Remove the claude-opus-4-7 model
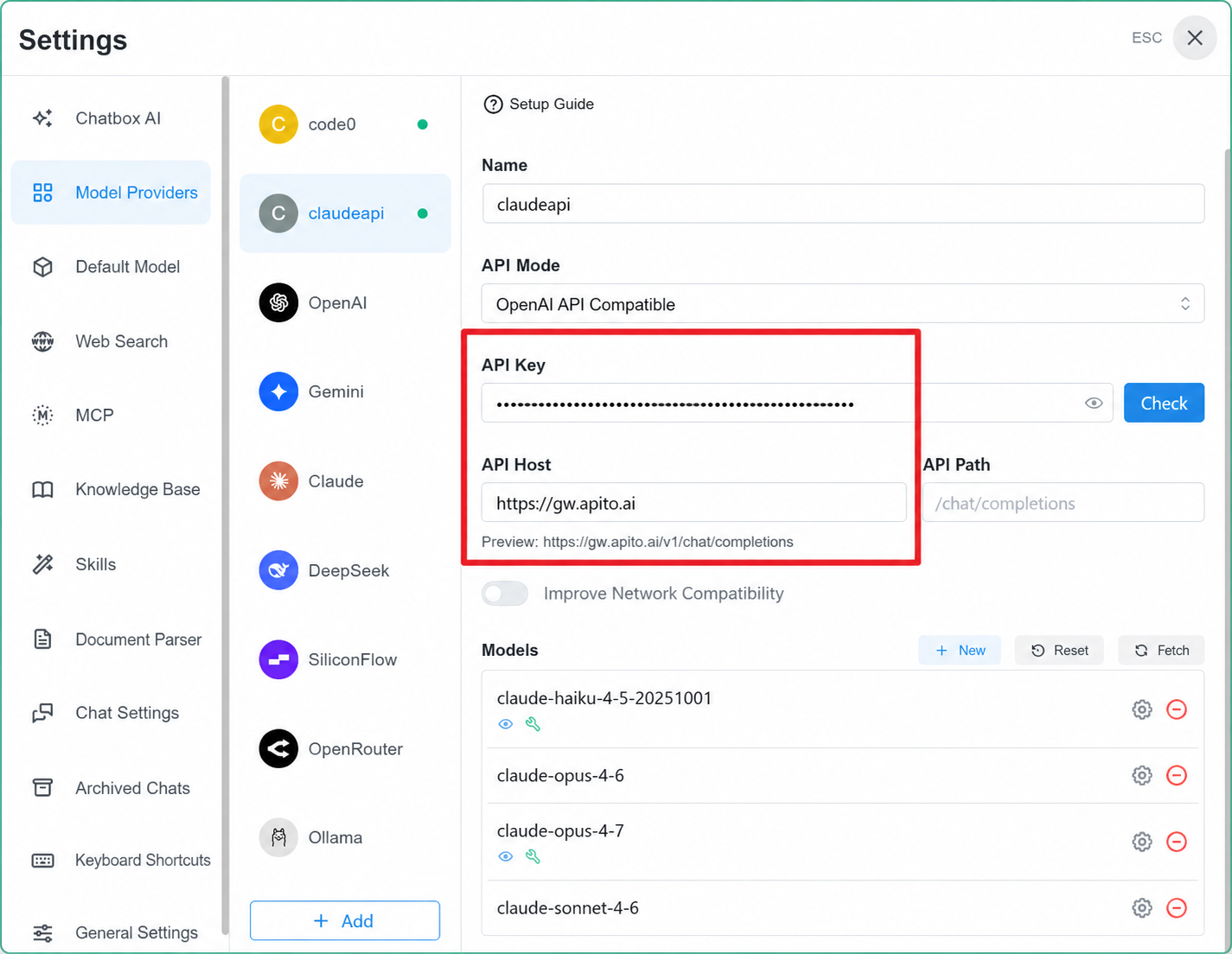The height and width of the screenshot is (954, 1232). (x=1177, y=842)
